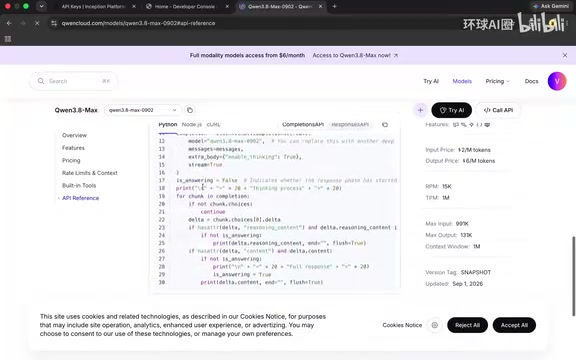
Task: Click code line 15 stream=True
Action: tap(205, 165)
